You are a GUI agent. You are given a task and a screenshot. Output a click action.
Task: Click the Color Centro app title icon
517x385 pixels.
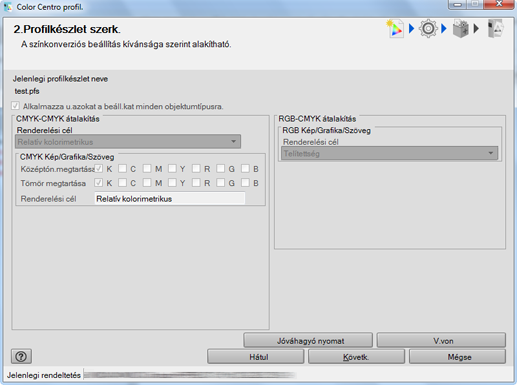(x=8, y=7)
